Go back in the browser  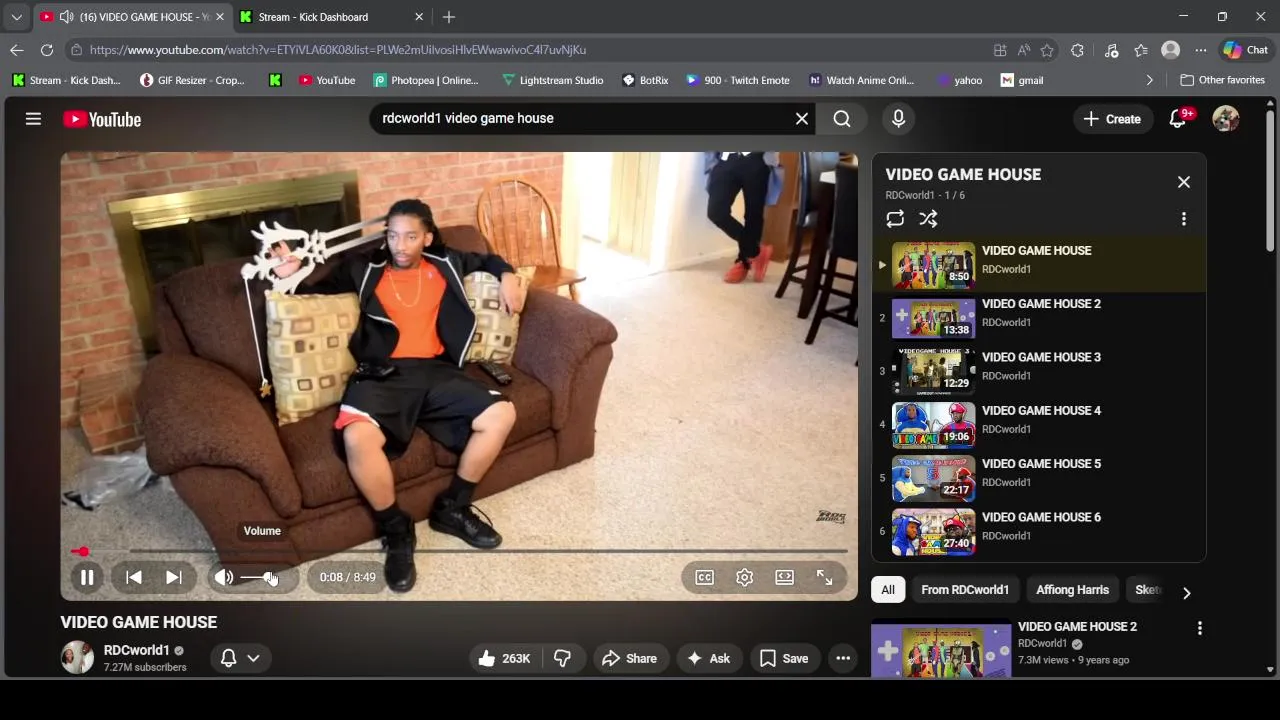coord(17,50)
